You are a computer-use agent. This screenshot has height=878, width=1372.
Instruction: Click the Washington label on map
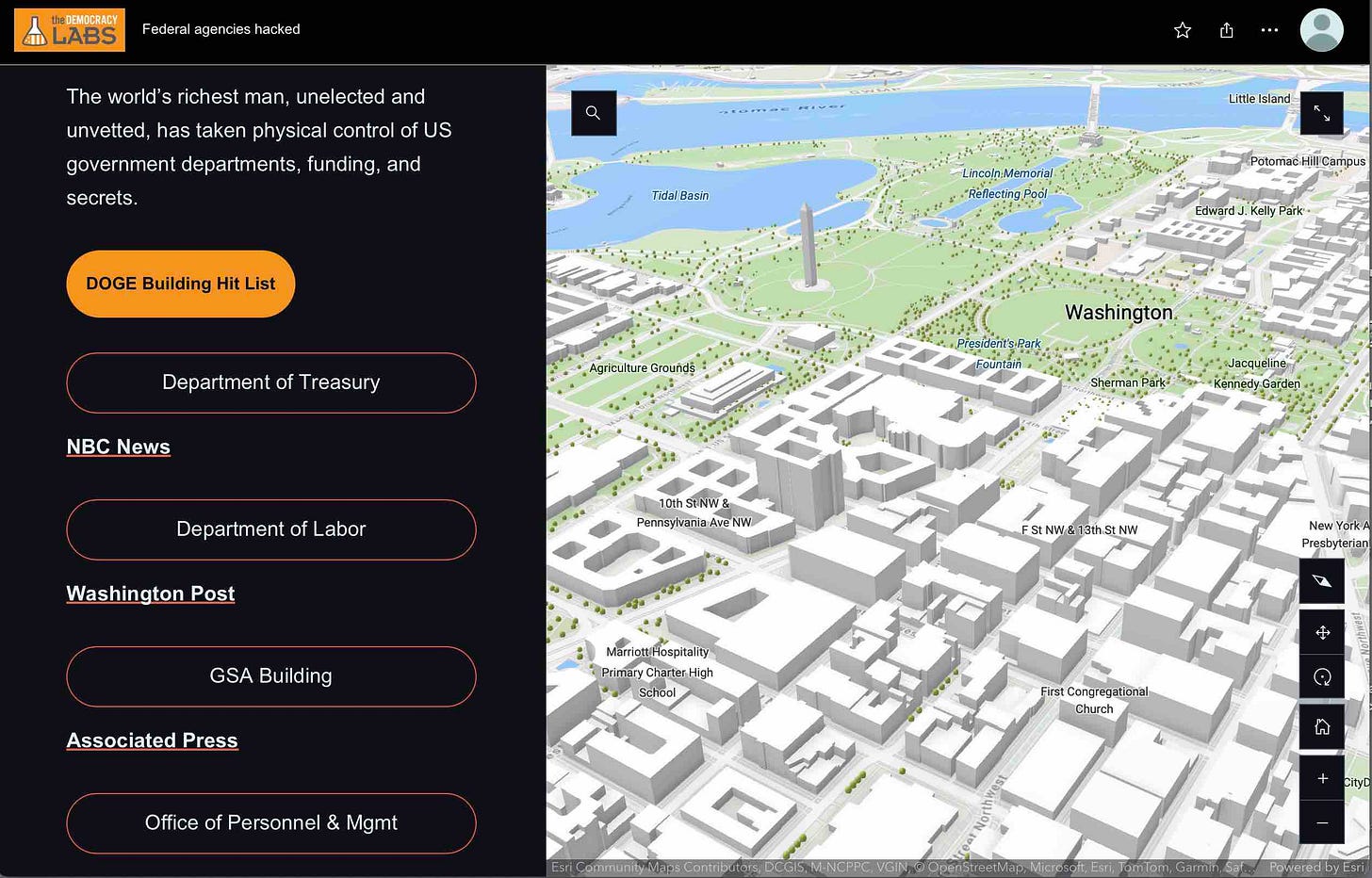tap(1119, 313)
